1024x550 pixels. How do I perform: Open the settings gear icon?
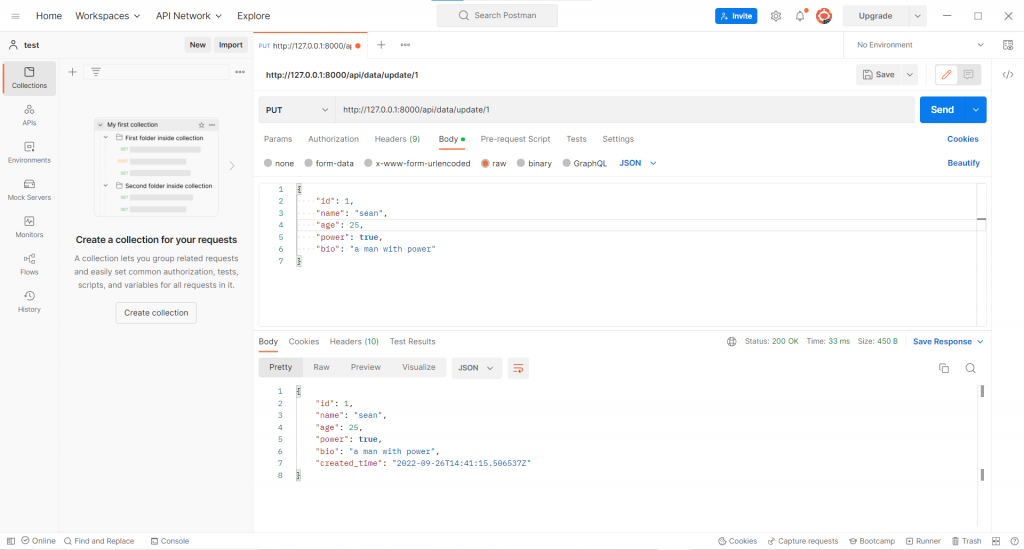pyautogui.click(x=776, y=16)
